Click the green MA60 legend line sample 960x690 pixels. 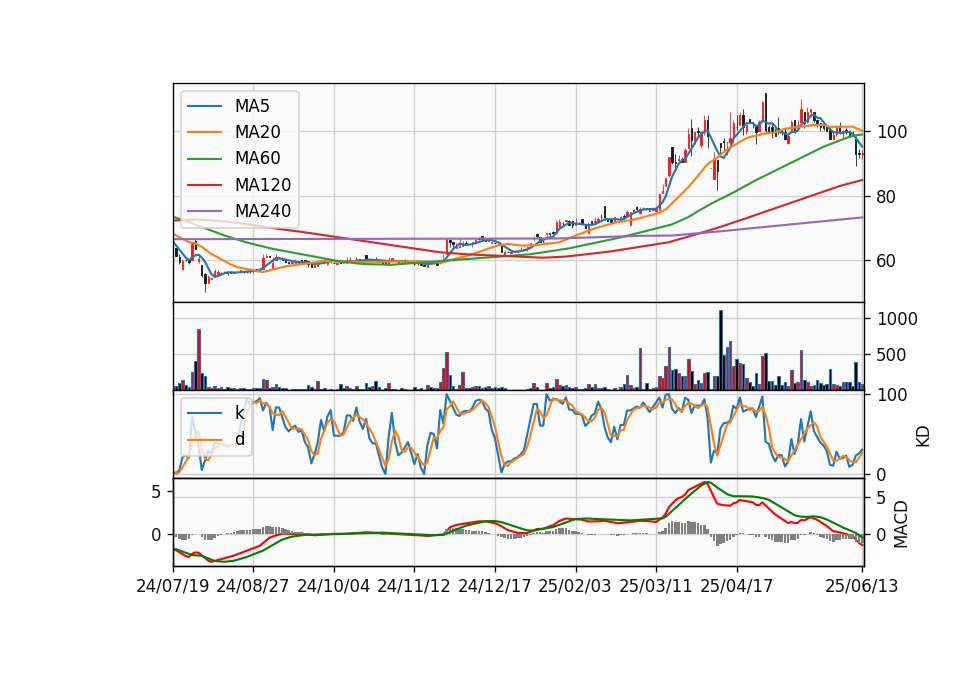[x=204, y=159]
